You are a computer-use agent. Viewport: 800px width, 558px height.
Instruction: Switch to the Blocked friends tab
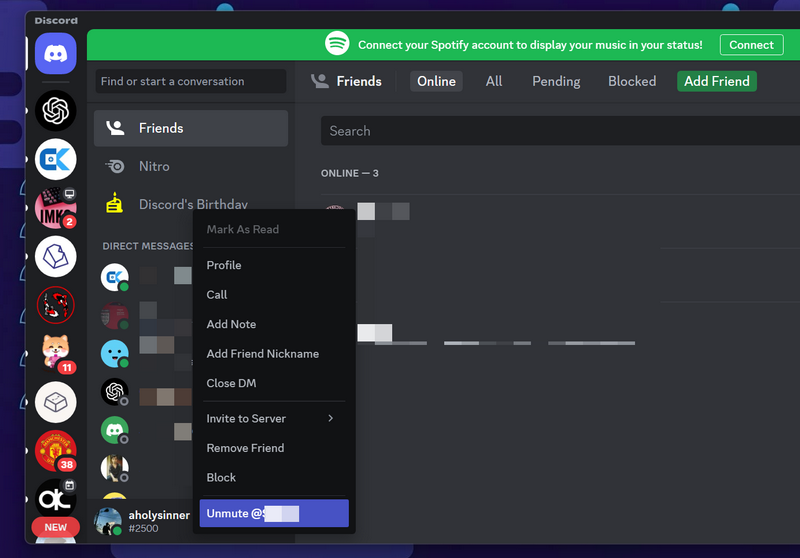click(x=632, y=81)
